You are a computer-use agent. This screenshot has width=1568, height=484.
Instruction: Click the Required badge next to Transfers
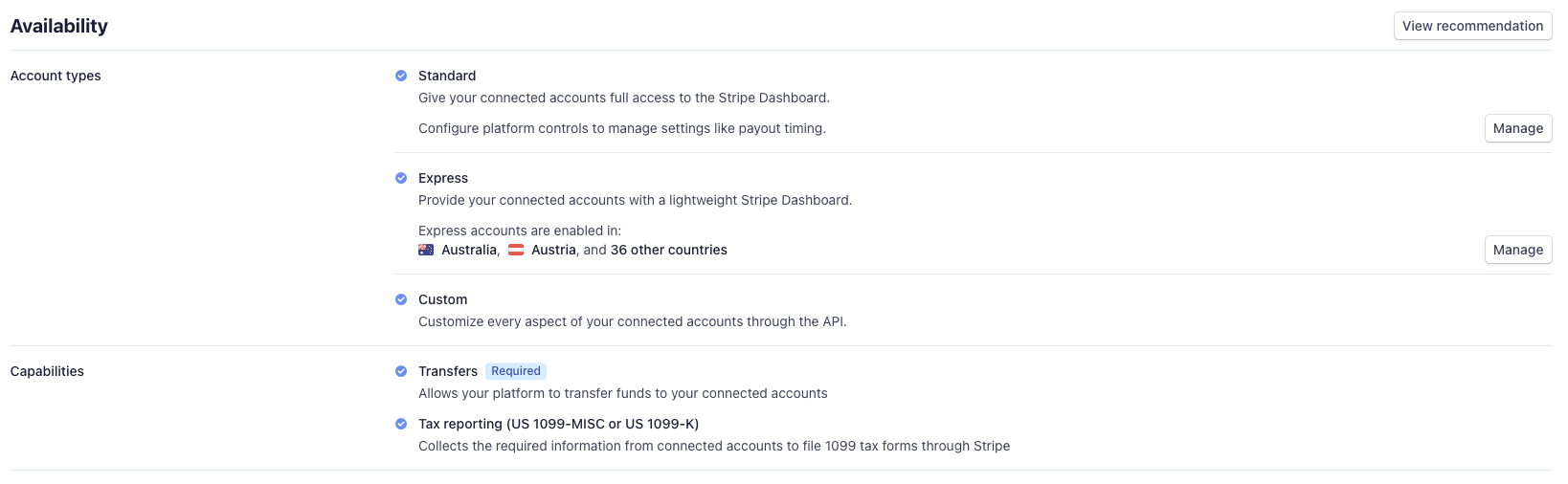point(516,371)
